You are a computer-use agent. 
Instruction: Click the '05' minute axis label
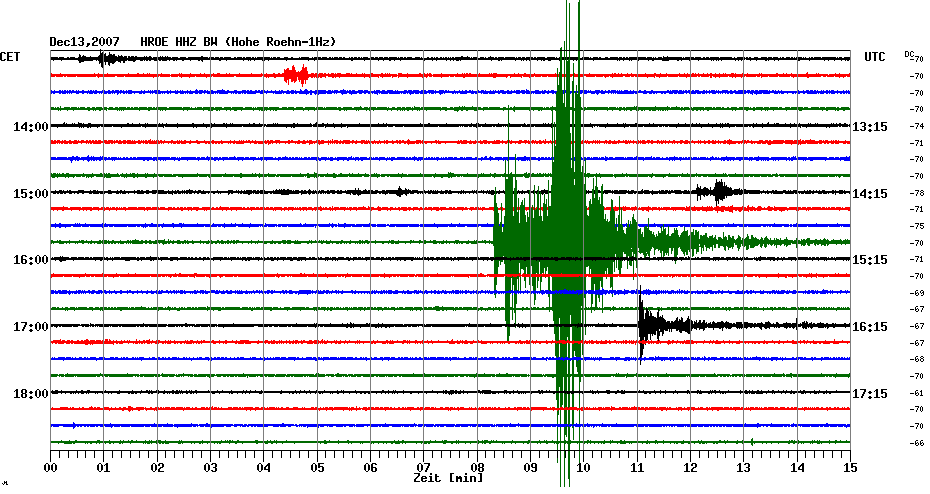[x=317, y=468]
